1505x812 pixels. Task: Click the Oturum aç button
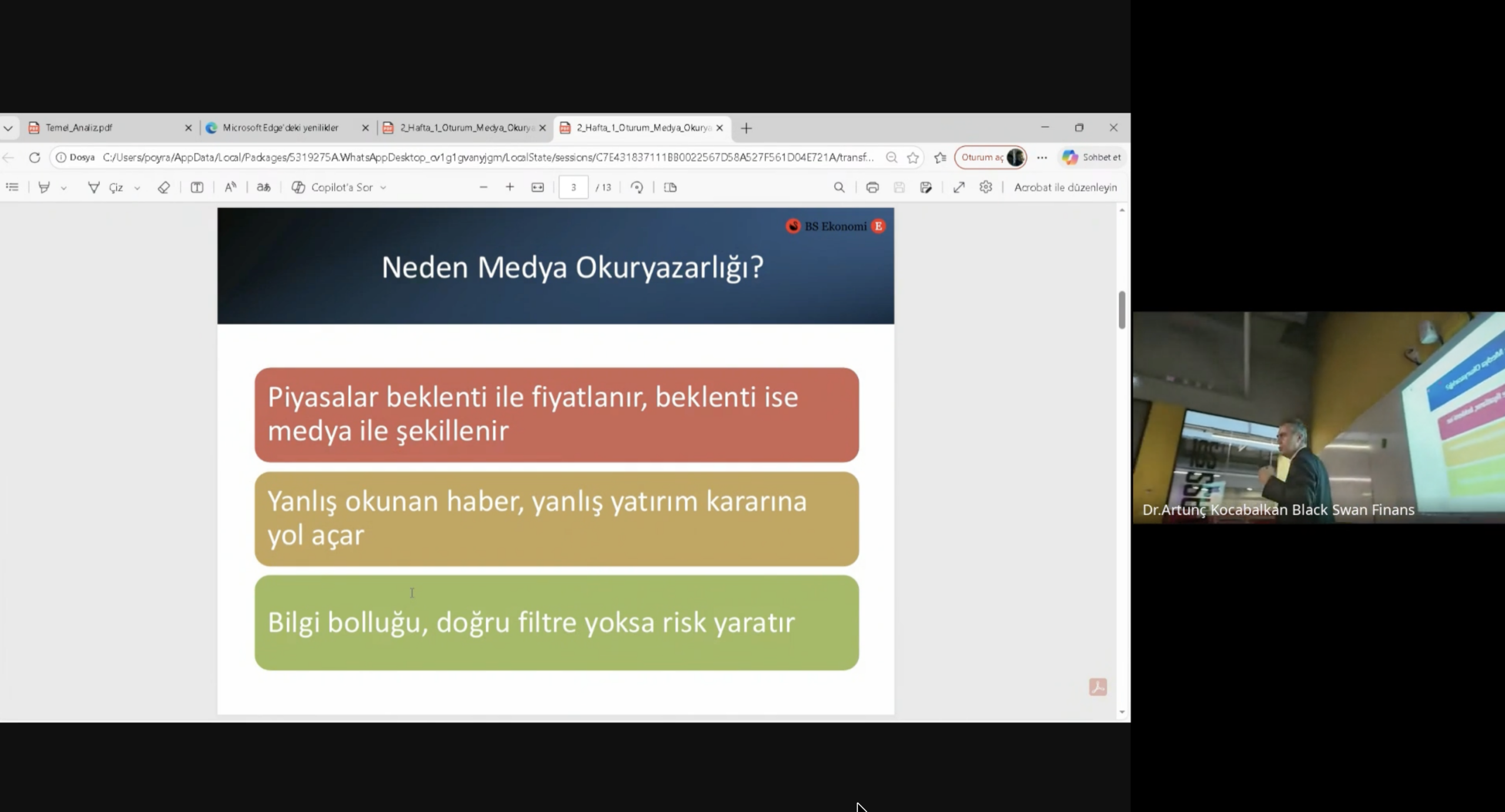[x=982, y=157]
